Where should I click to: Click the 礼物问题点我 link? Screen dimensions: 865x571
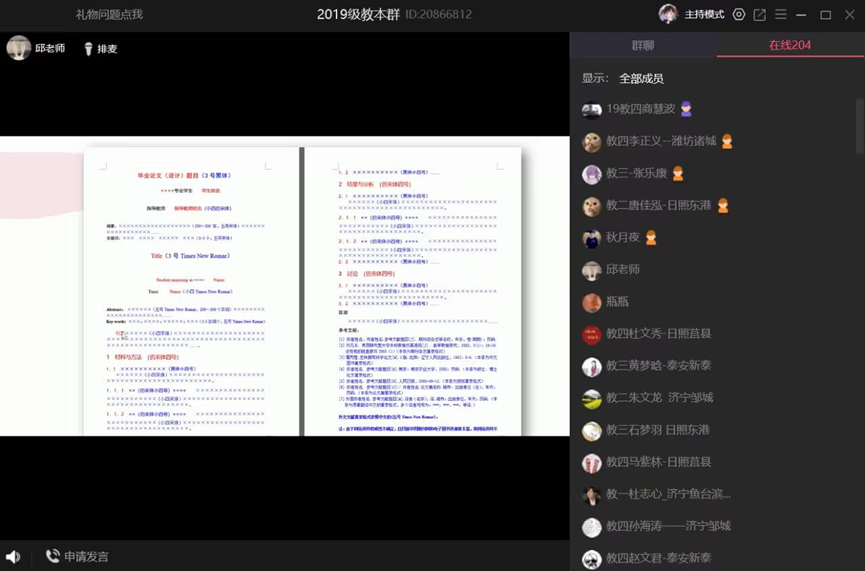tap(109, 14)
